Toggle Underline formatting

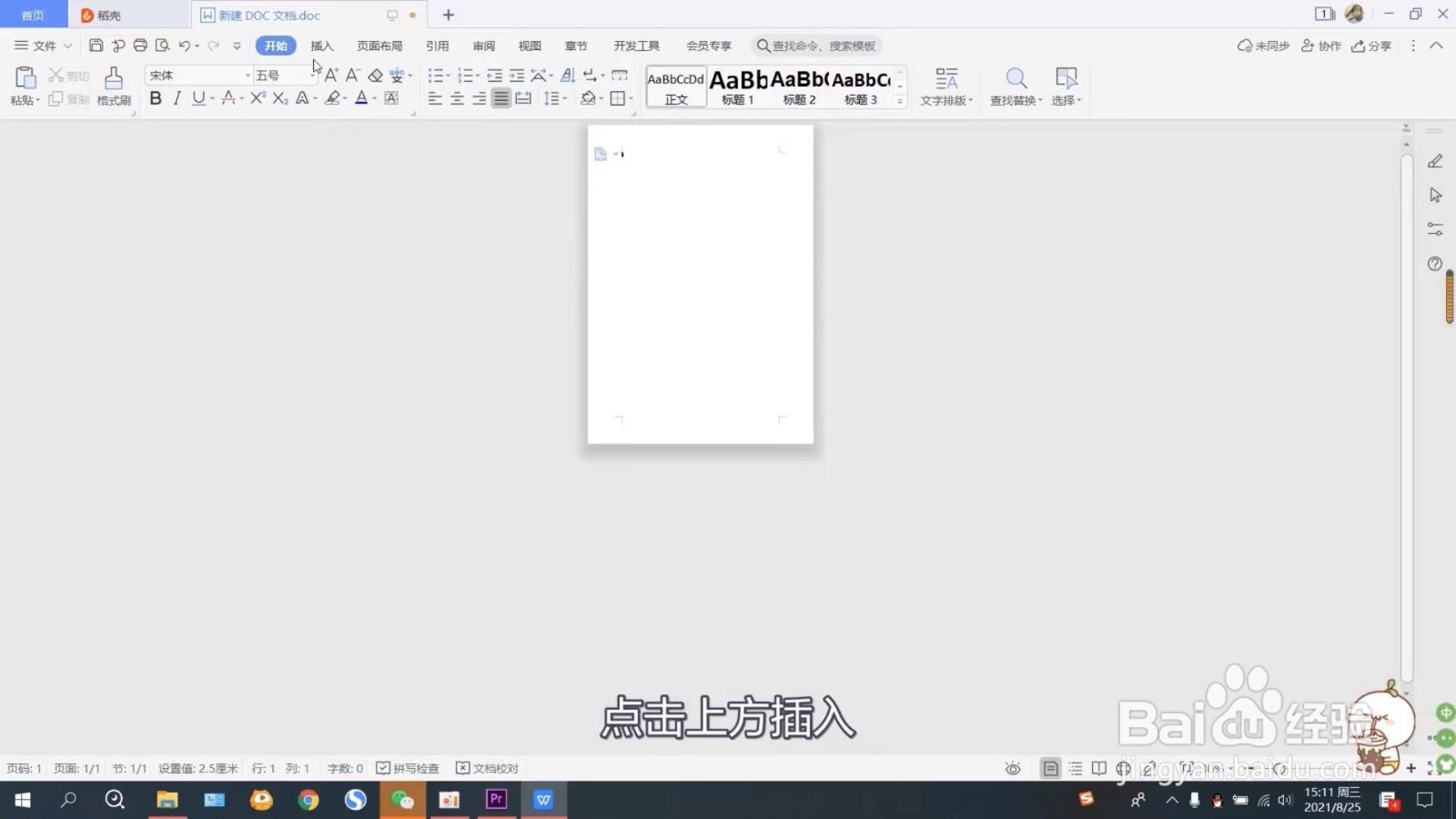198,98
